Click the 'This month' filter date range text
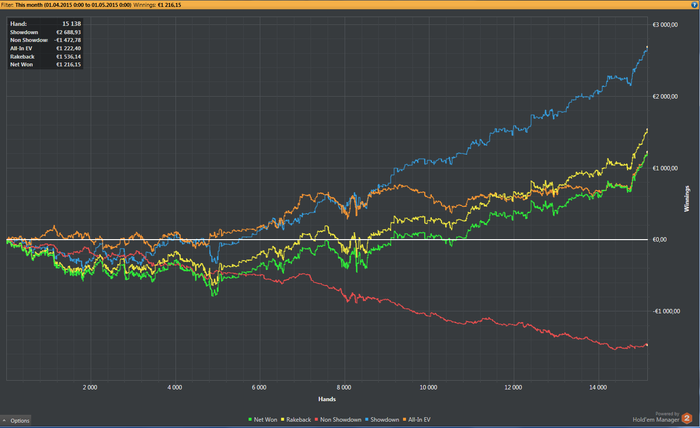 73,5
